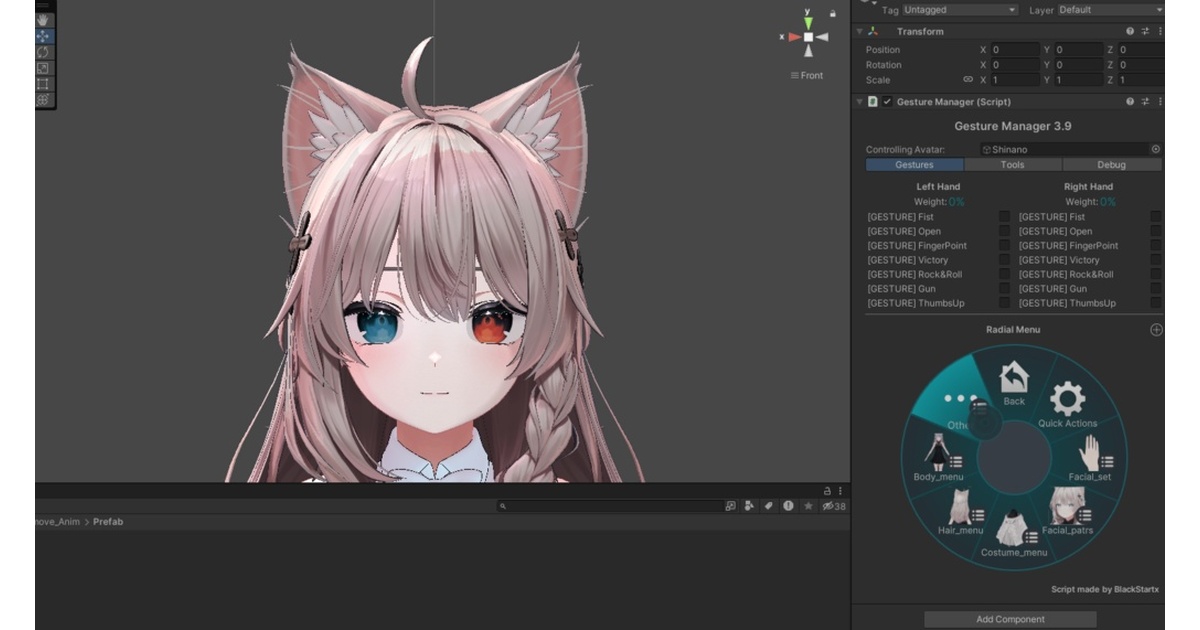
Task: Select the Scale tool
Action: (43, 68)
